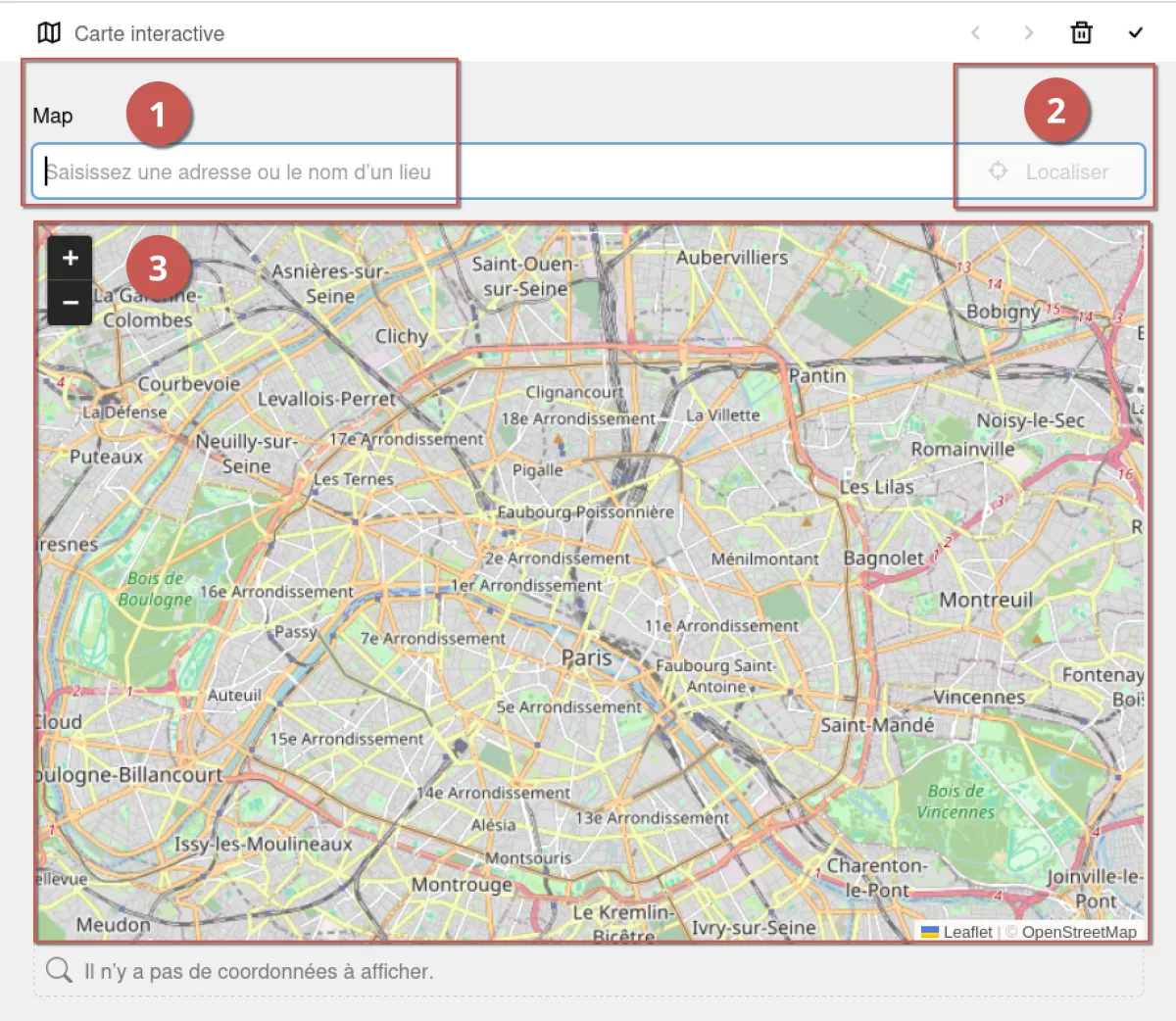The image size is (1176, 1021).
Task: Click the Localiser button
Action: coord(1050,172)
